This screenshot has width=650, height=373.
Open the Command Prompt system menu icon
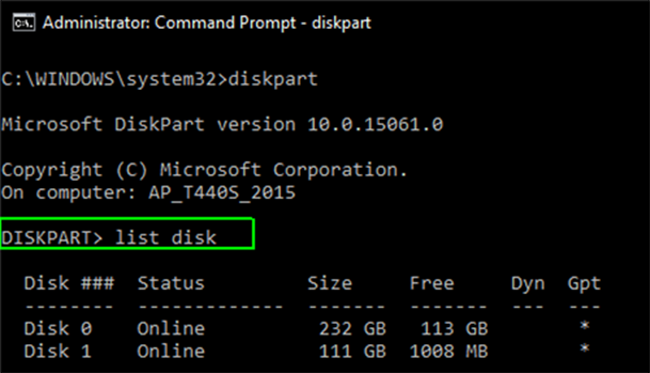coord(24,23)
